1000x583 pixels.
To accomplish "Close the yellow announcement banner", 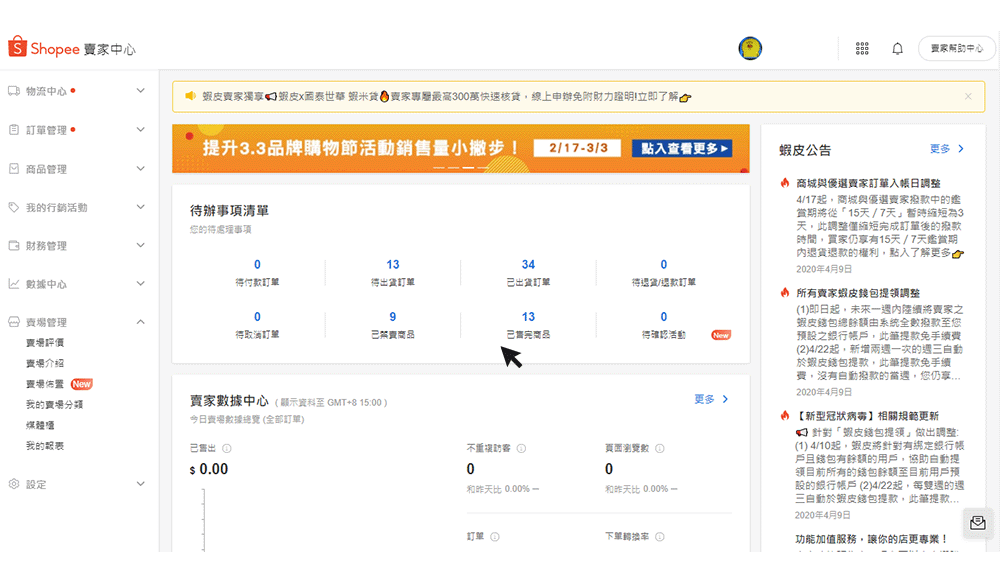I will point(968,97).
